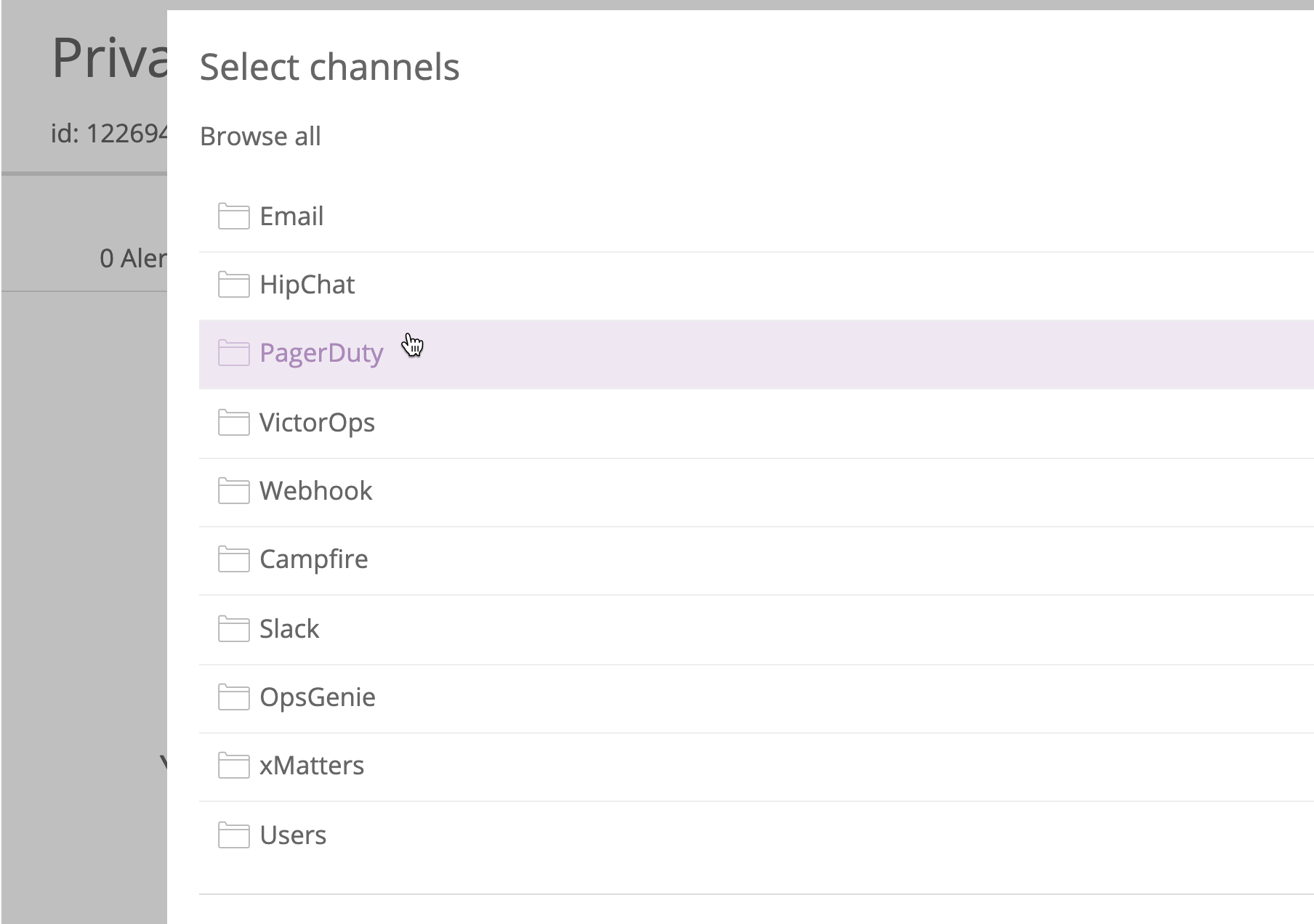The width and height of the screenshot is (1314, 924).
Task: Choose the VictorOps channel category
Action: click(756, 423)
